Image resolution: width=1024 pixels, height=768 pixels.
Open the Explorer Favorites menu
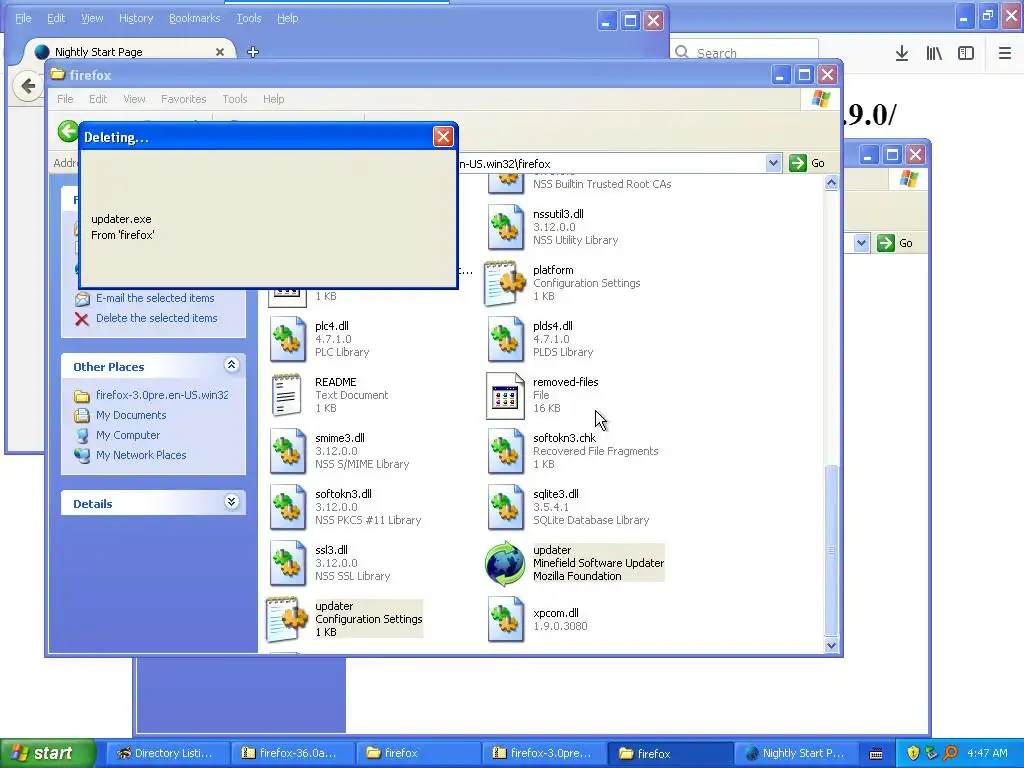point(184,99)
